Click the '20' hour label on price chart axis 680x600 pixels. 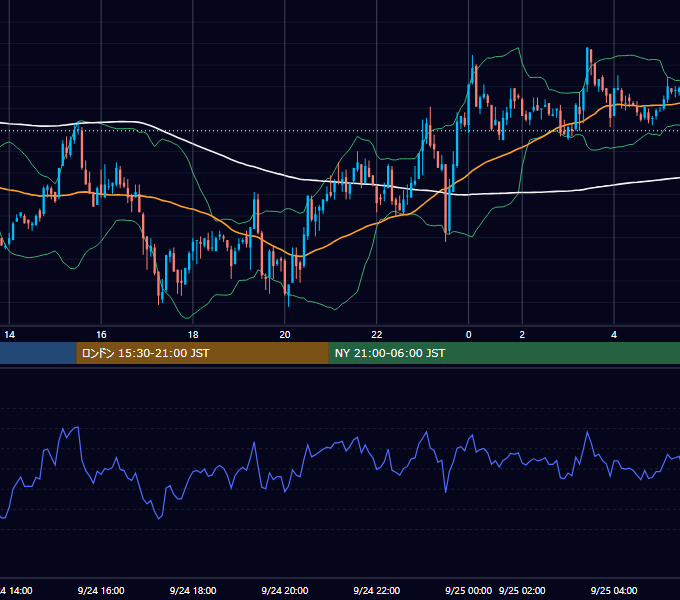(x=285, y=335)
